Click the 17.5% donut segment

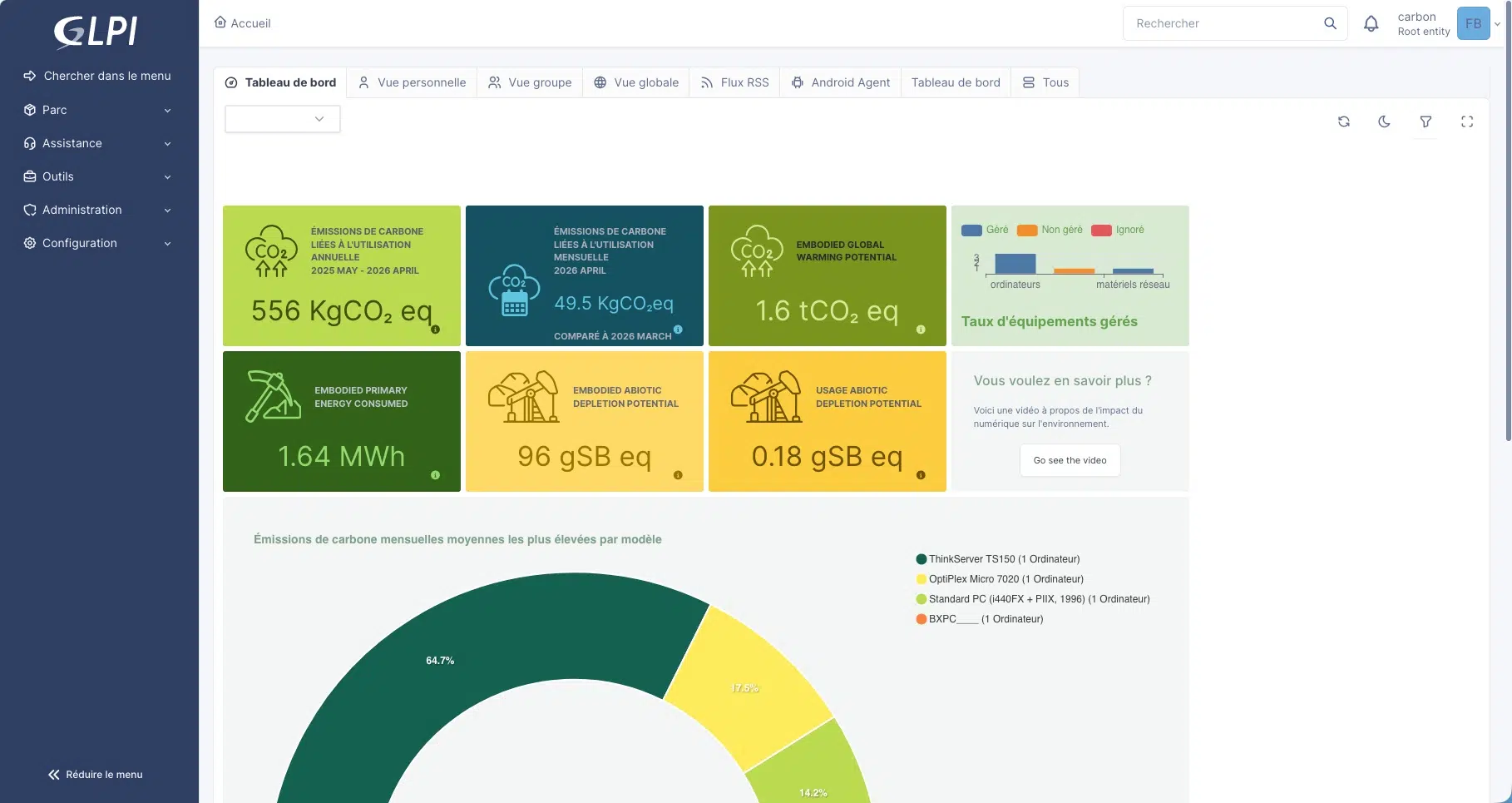point(744,688)
